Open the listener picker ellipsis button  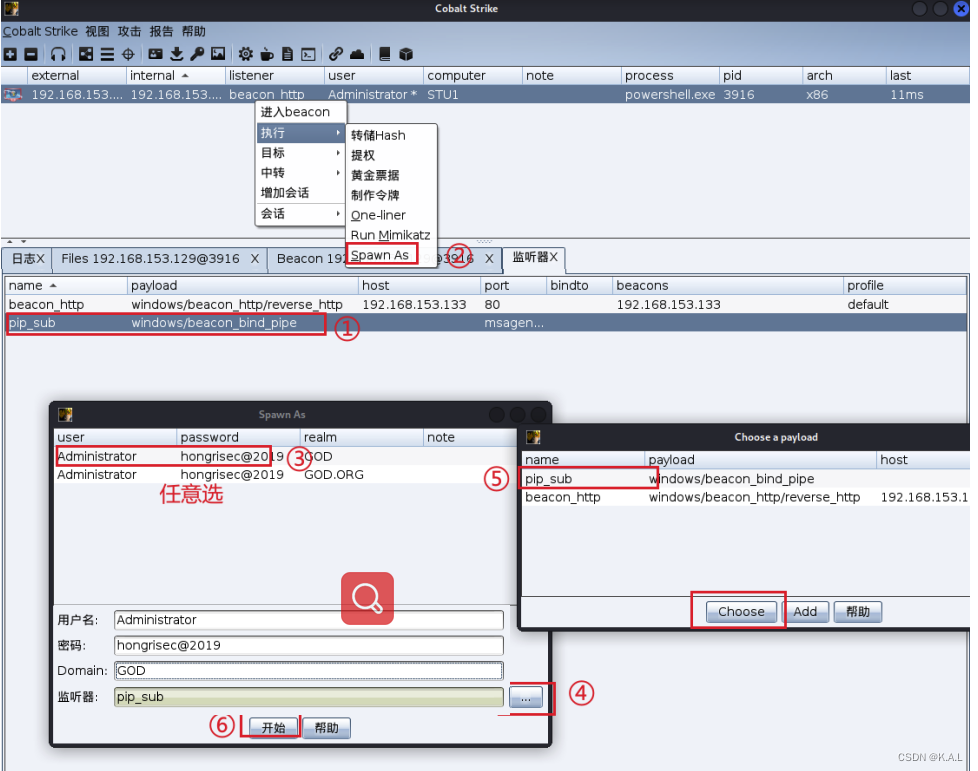click(527, 697)
